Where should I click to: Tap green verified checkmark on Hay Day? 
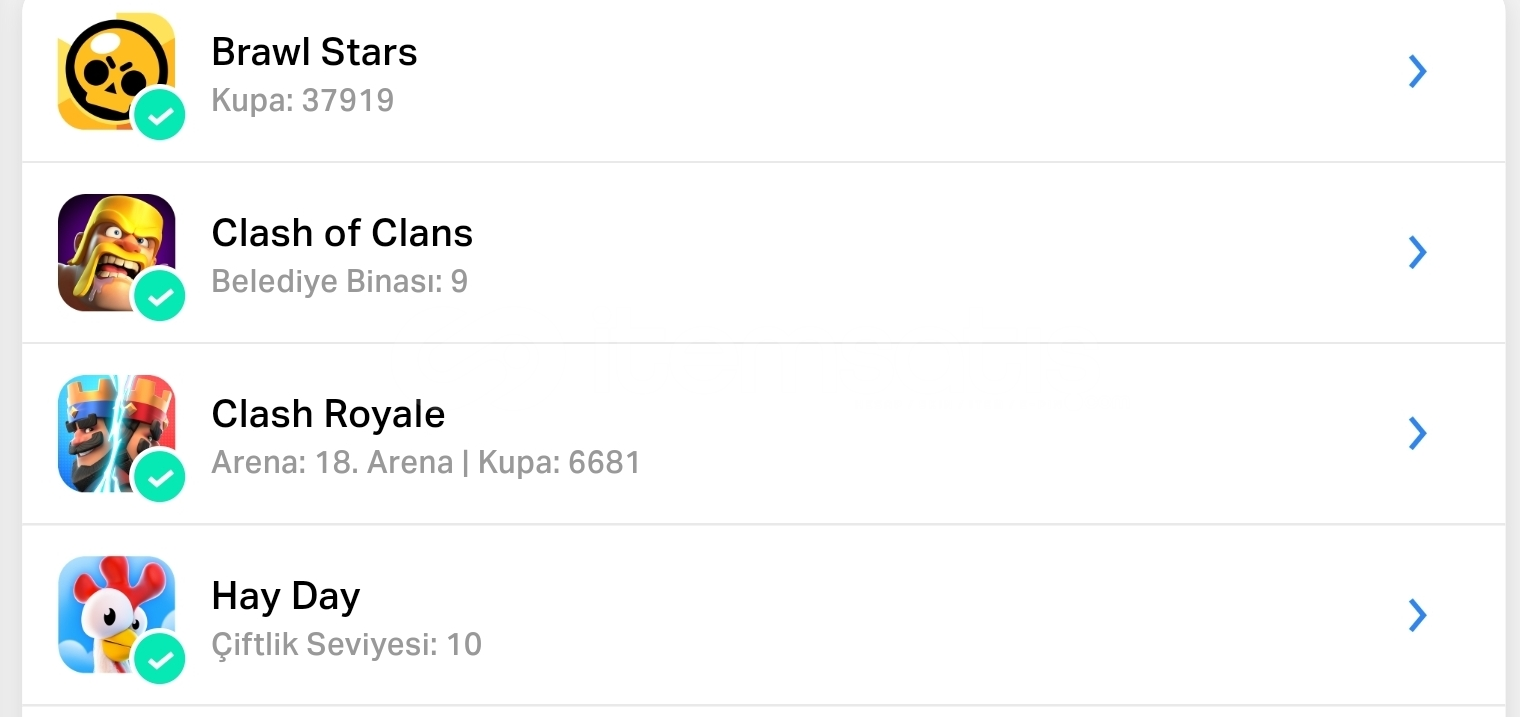(160, 658)
